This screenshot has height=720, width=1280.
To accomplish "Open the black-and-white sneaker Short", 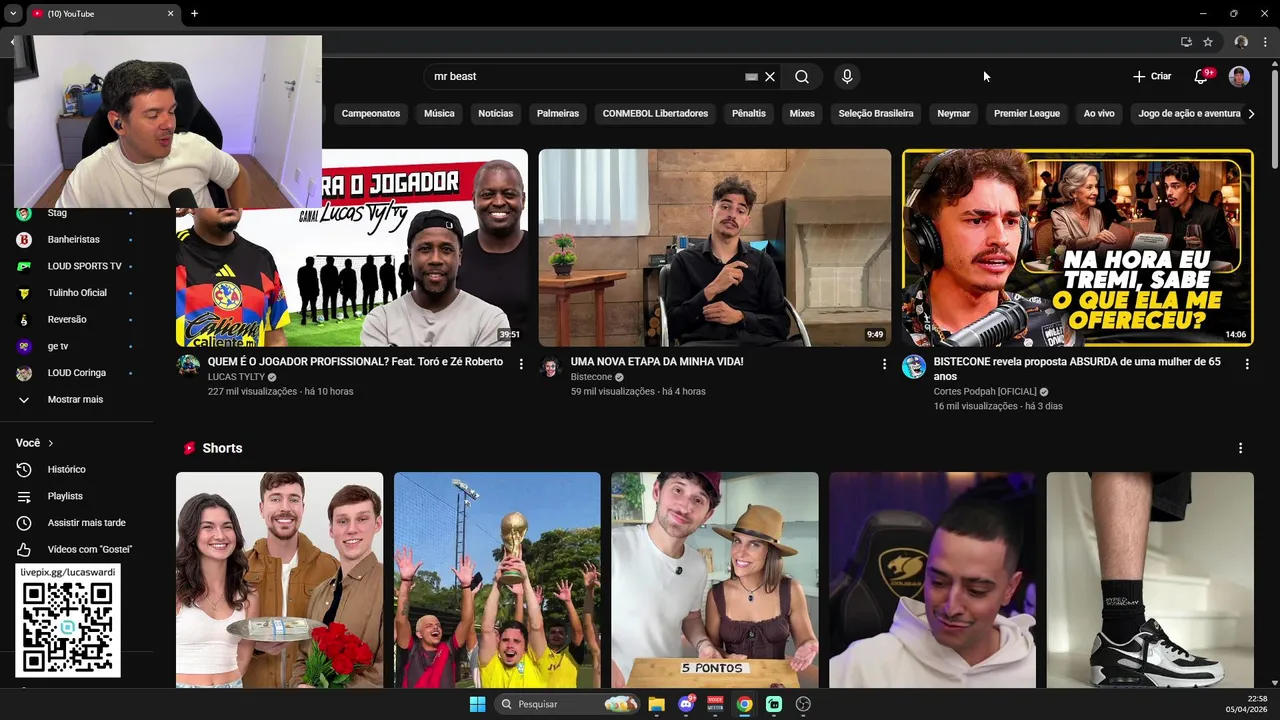I will [1150, 580].
